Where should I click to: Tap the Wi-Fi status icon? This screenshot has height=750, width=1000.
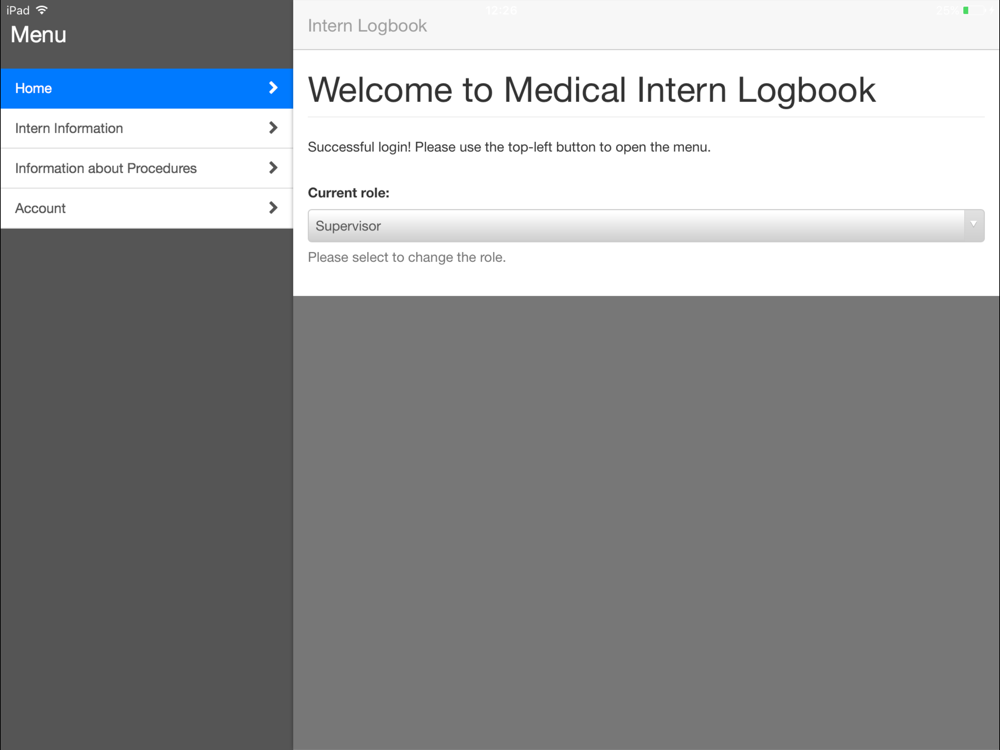point(42,10)
